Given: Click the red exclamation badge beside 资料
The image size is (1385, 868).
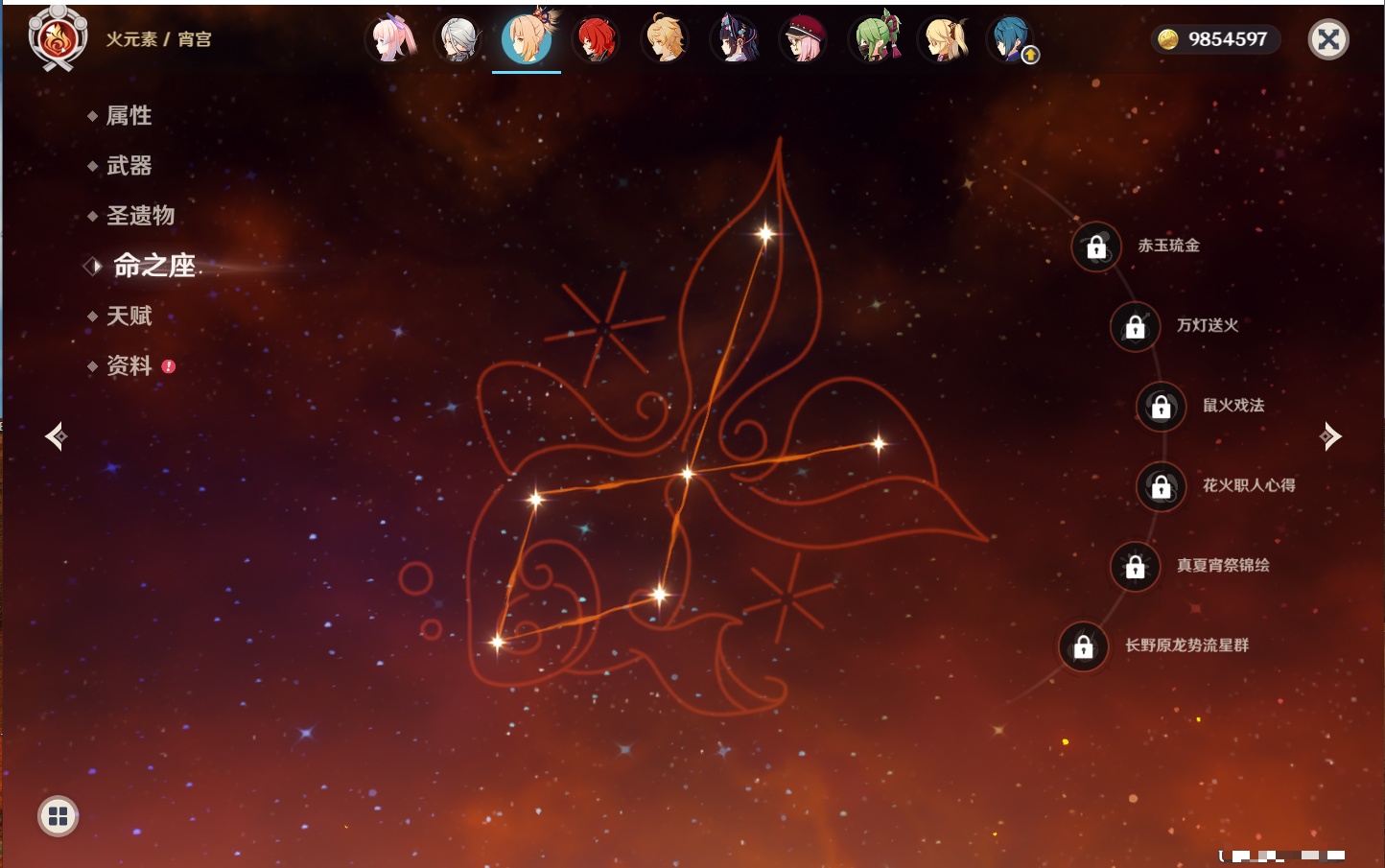Looking at the screenshot, I should coord(169,366).
